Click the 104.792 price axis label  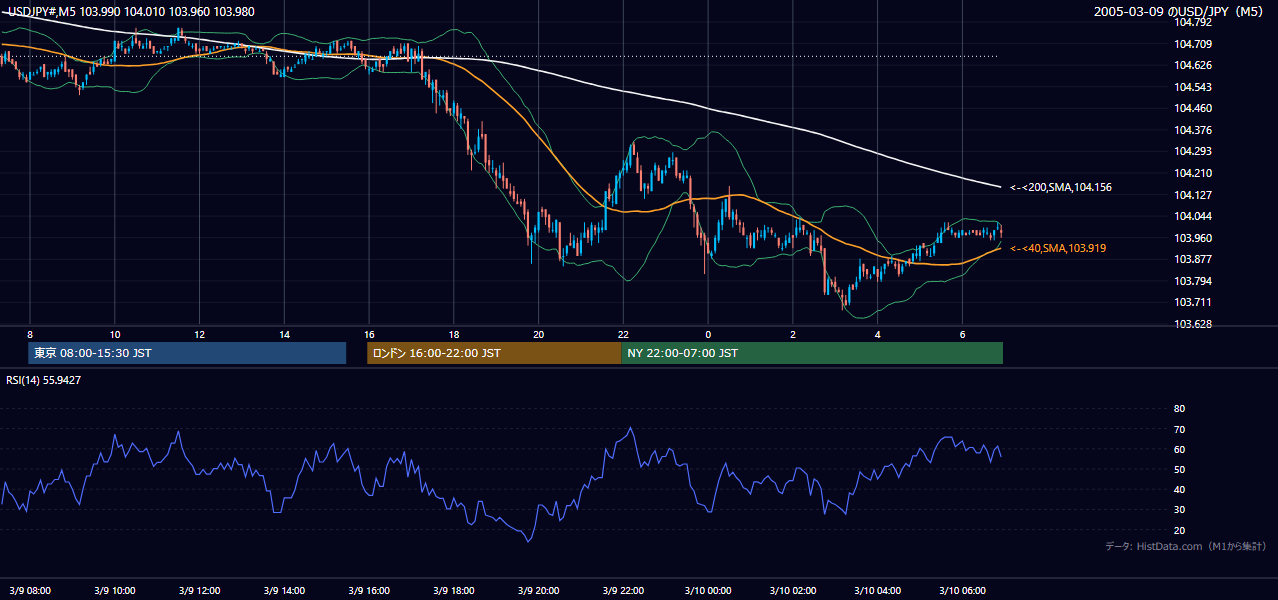coord(1193,22)
